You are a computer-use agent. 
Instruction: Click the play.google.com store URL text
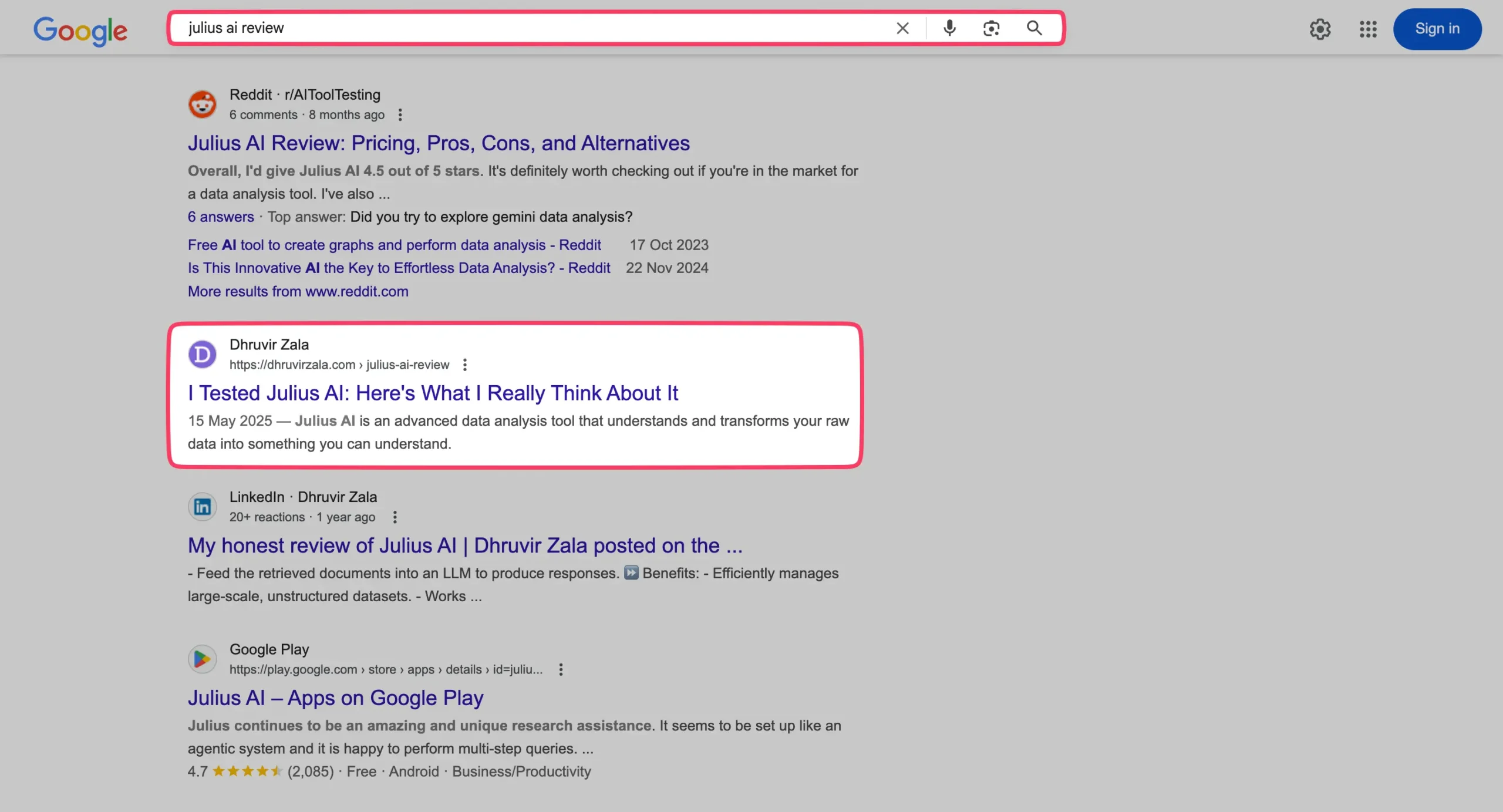(386, 669)
